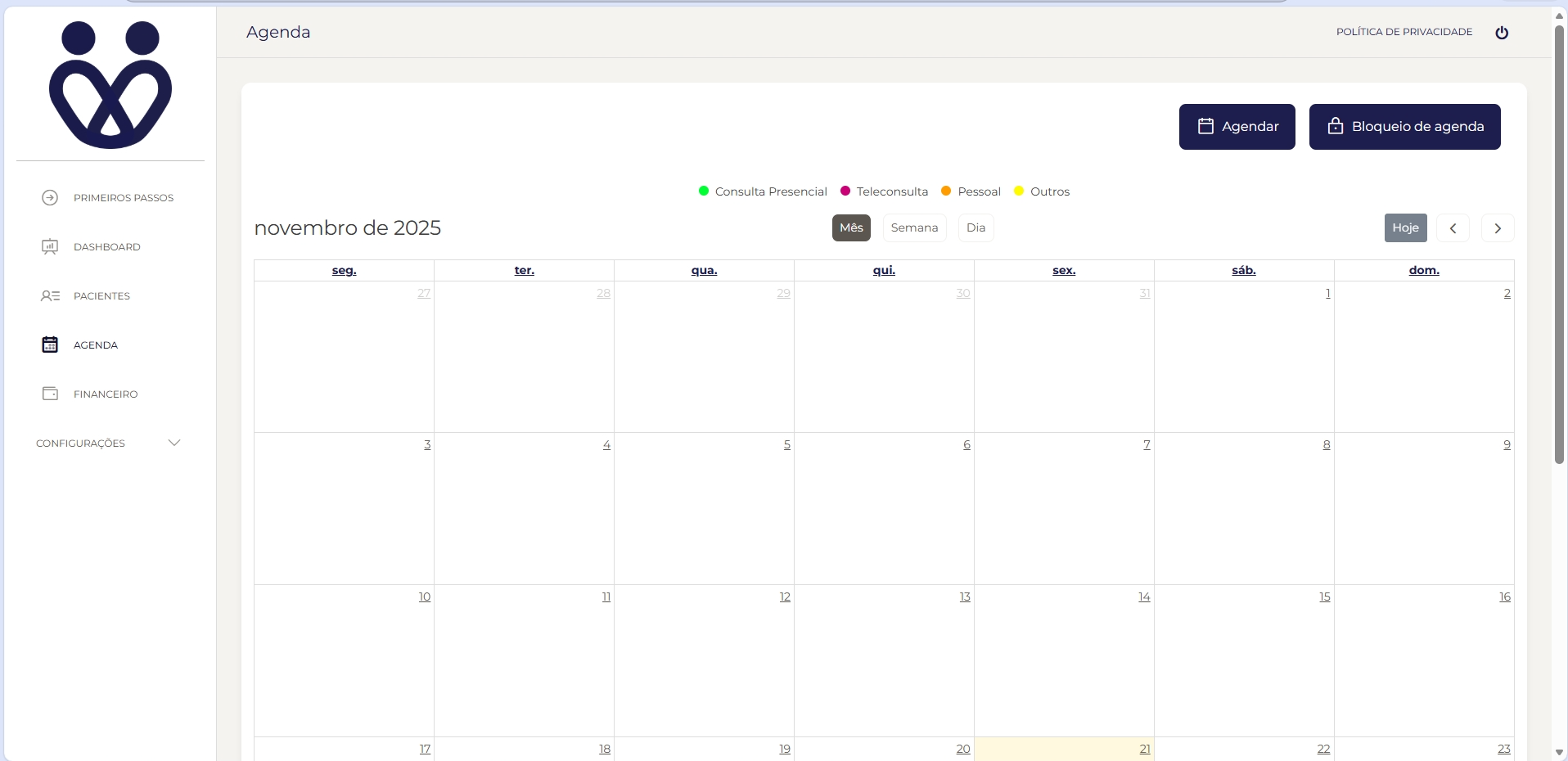Expand the Configurações menu chevron

[x=174, y=444]
